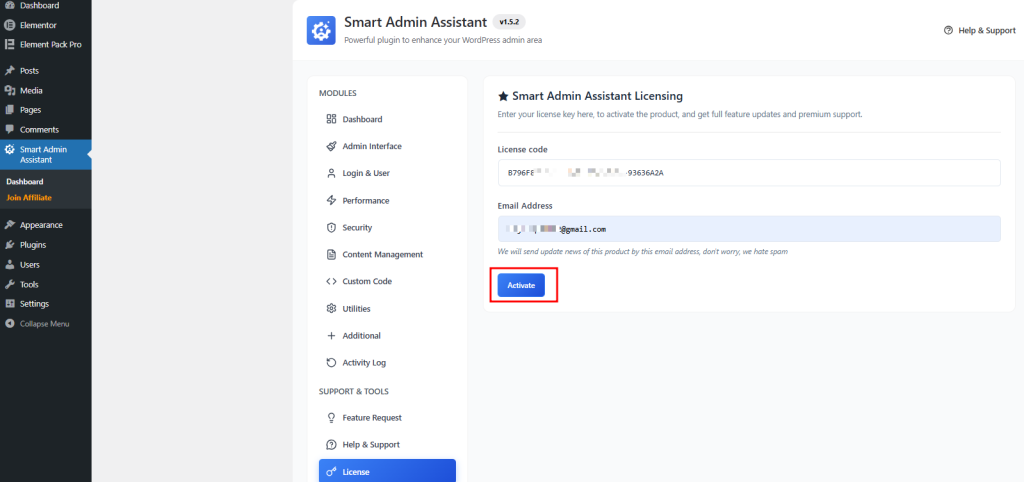Click the Activate button
This screenshot has width=1024, height=482.
(x=521, y=285)
